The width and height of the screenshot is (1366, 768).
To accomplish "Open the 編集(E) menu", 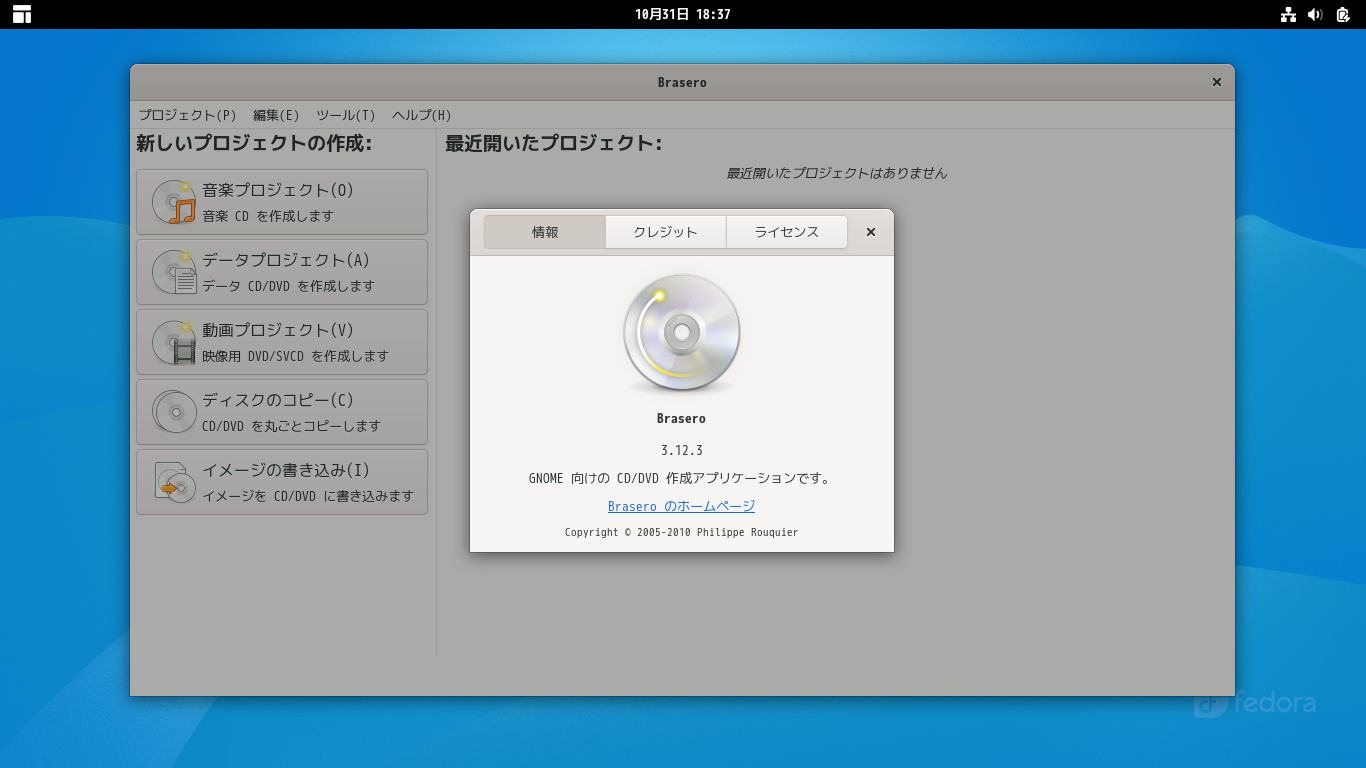I will tap(276, 115).
